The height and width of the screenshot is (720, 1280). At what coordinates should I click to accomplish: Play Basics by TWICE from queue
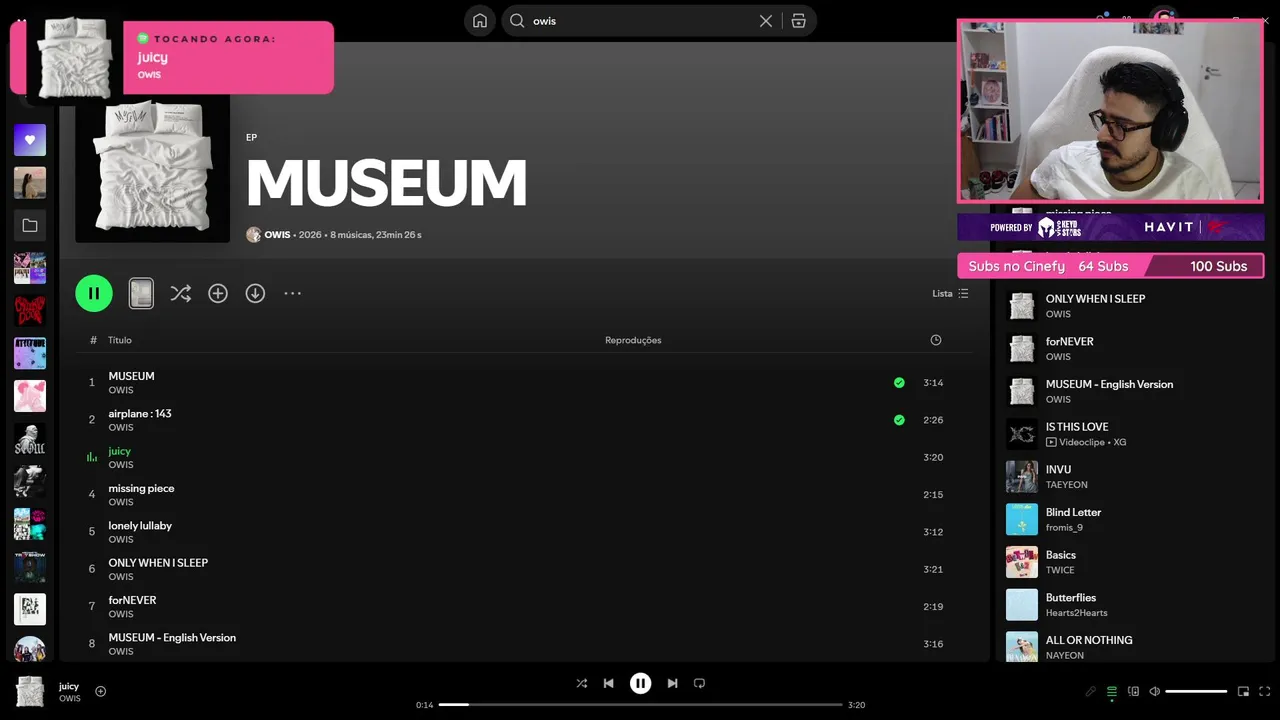pos(1134,562)
